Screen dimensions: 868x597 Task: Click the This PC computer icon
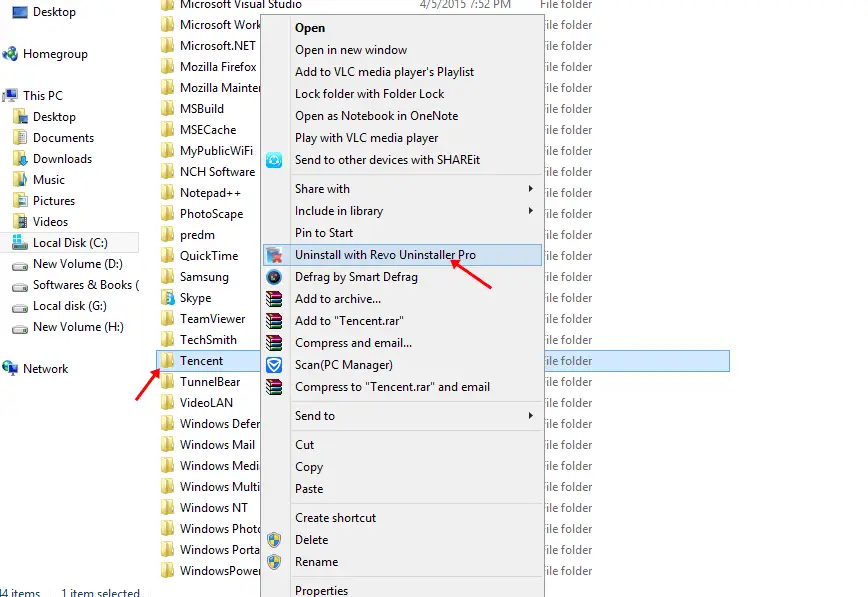10,95
